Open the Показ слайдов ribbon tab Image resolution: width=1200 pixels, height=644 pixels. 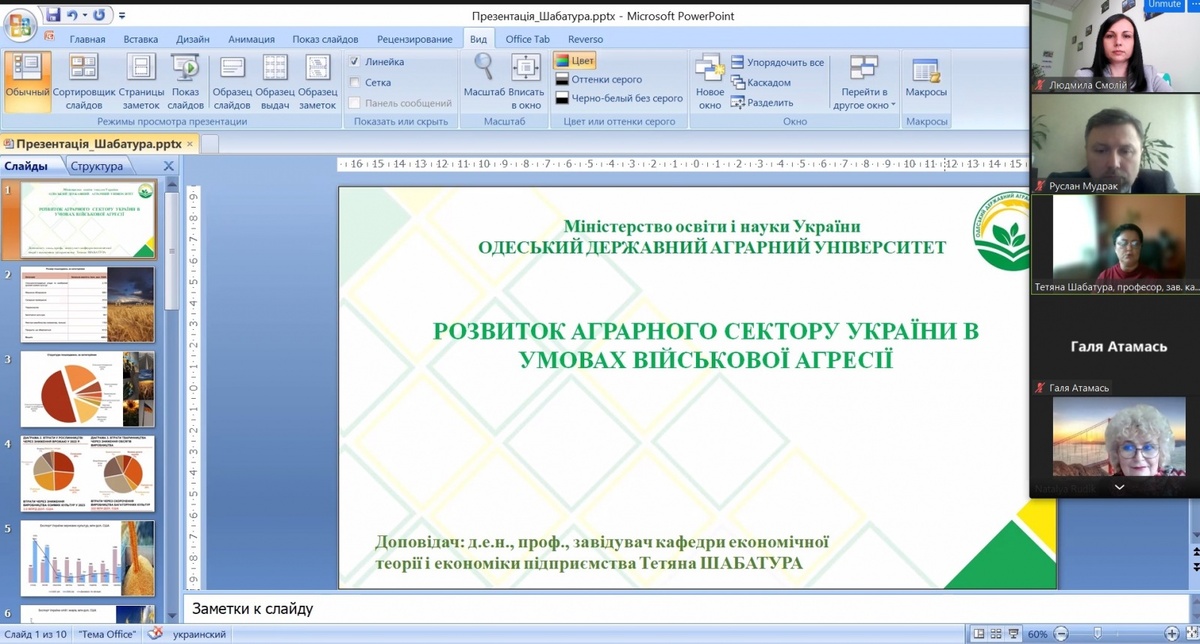326,39
